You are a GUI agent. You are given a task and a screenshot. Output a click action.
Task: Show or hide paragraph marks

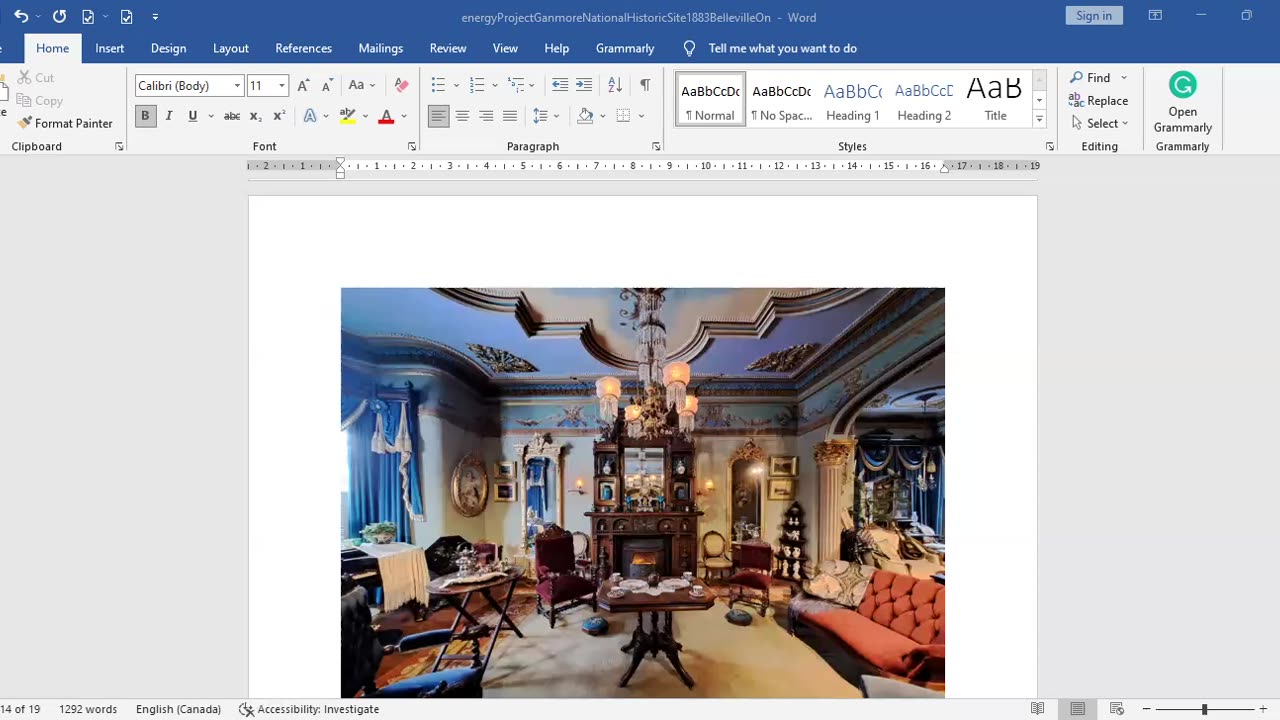tap(645, 86)
